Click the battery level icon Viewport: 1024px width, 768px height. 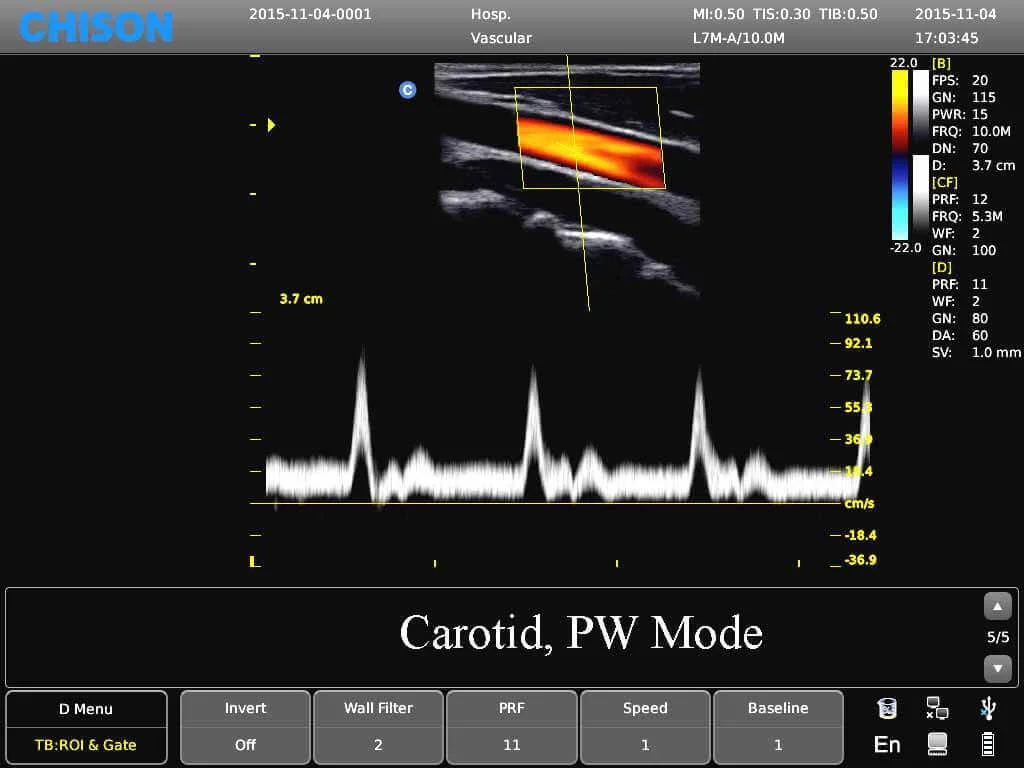coord(988,744)
